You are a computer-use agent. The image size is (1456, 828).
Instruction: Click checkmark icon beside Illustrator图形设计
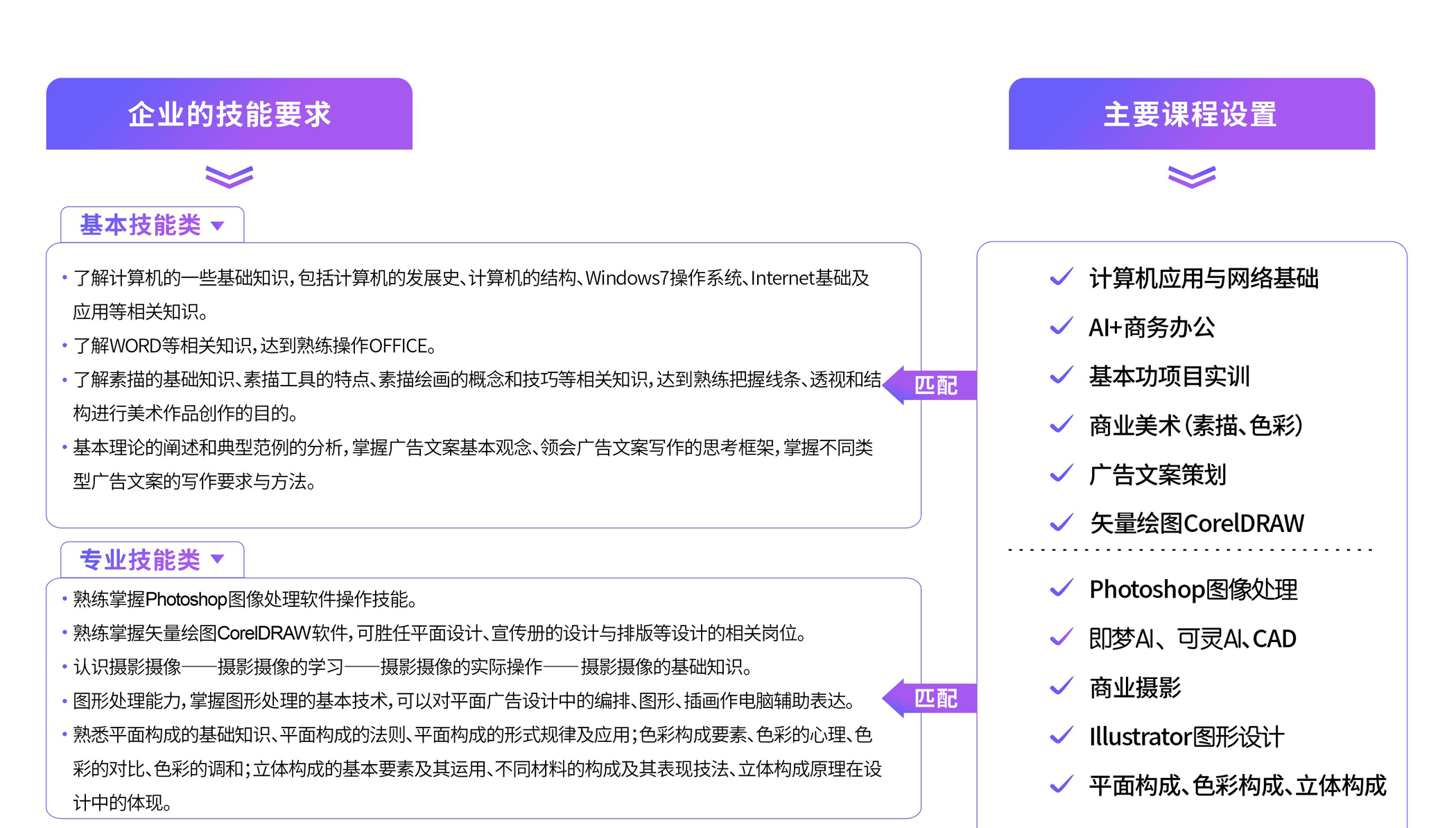pyautogui.click(x=1061, y=736)
